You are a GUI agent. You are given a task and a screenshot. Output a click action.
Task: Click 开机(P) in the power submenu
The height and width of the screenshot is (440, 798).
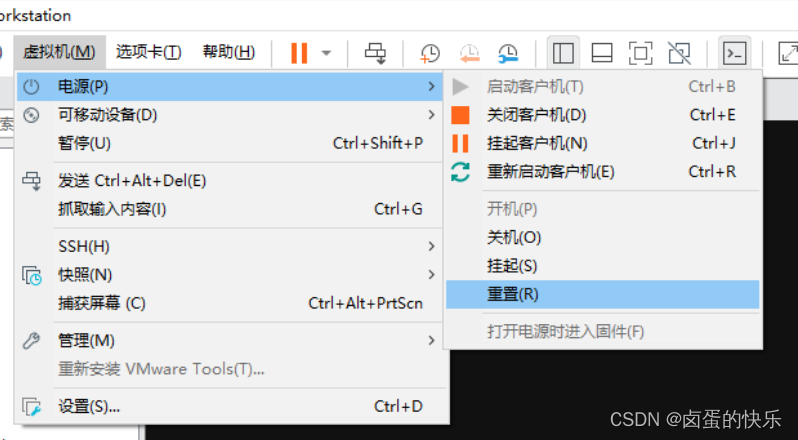point(603,209)
